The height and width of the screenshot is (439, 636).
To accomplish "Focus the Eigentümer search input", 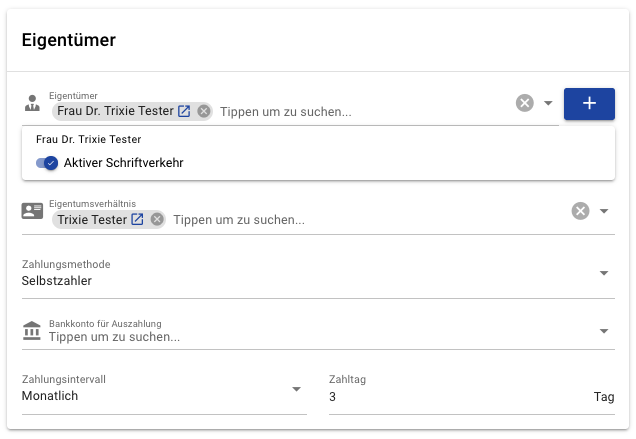I will pyautogui.click(x=360, y=112).
